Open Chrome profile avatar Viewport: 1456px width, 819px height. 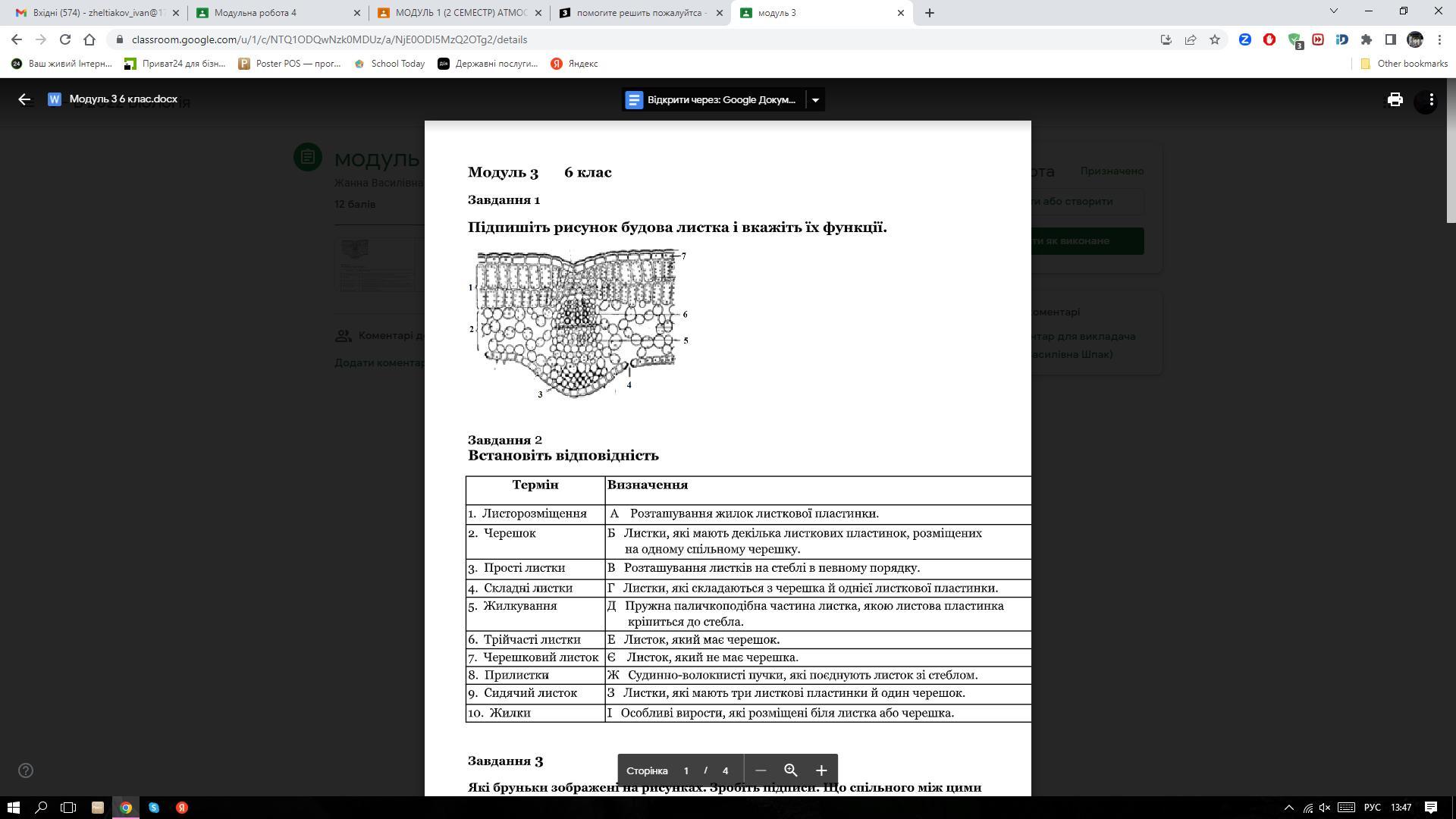(1415, 39)
